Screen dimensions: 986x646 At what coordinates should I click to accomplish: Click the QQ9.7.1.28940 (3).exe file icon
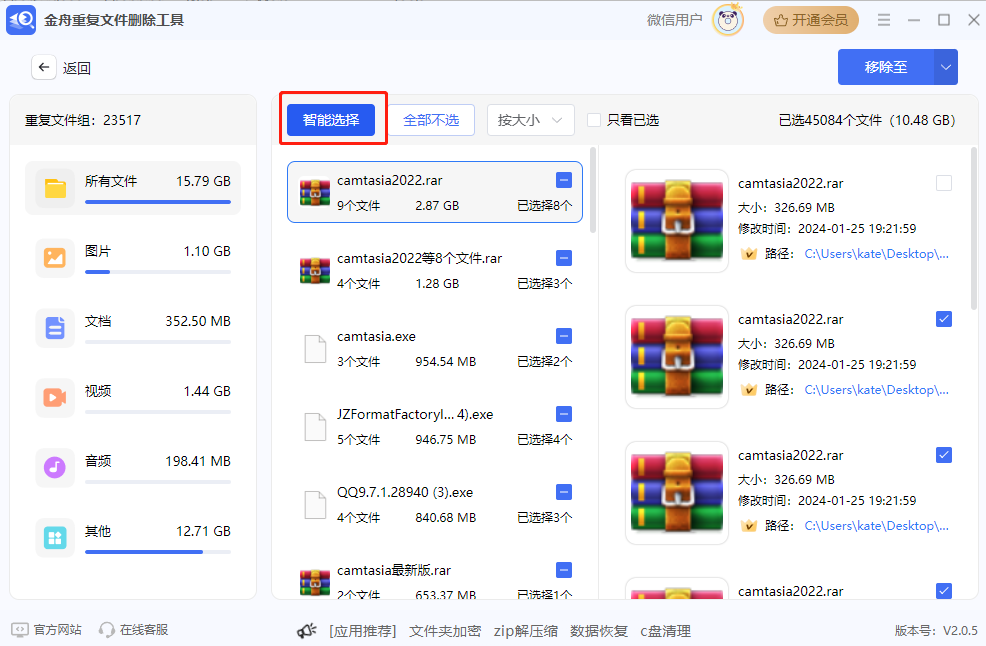click(315, 505)
